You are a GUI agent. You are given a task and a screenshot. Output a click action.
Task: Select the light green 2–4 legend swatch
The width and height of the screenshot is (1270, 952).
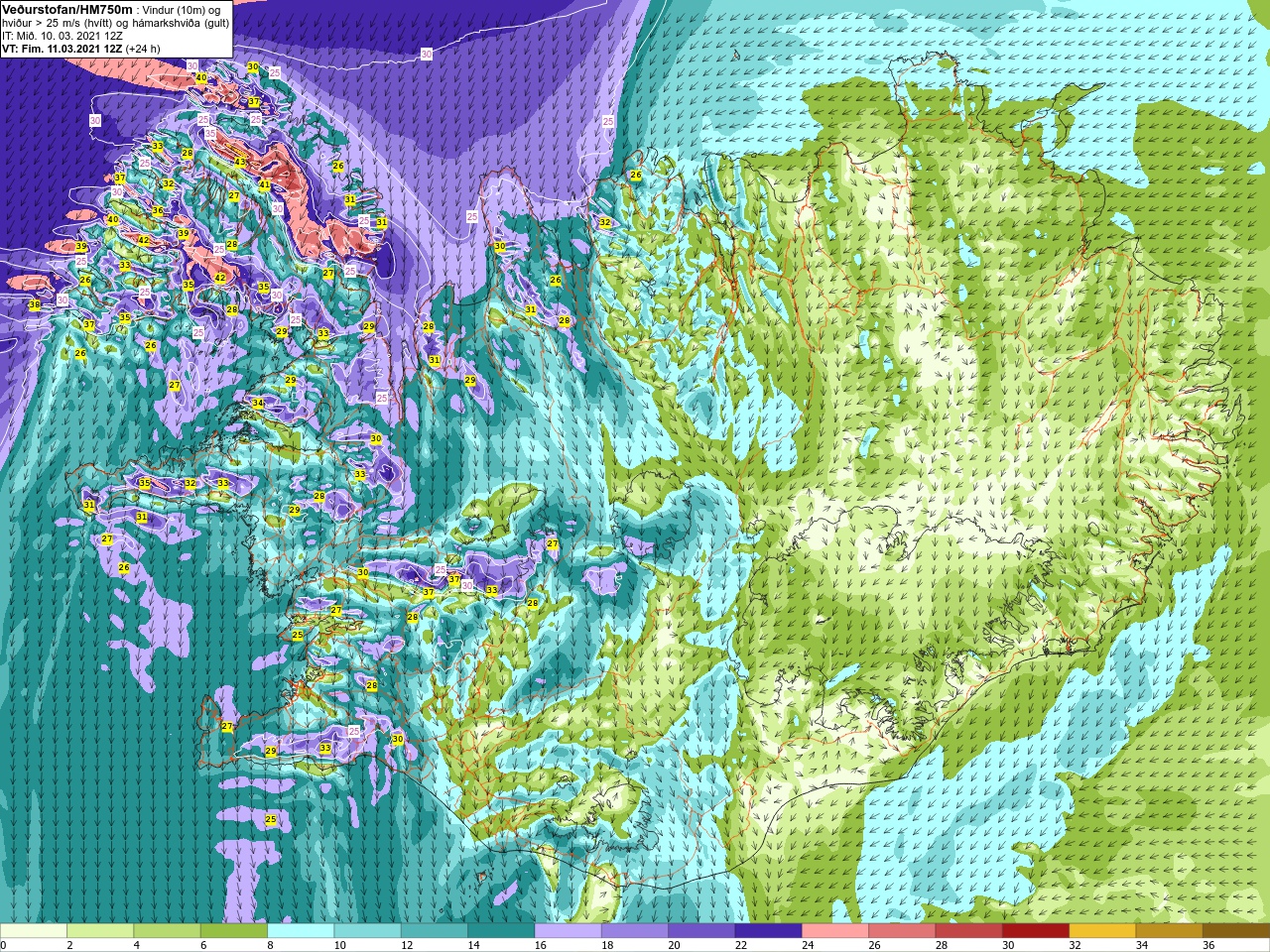(x=100, y=931)
